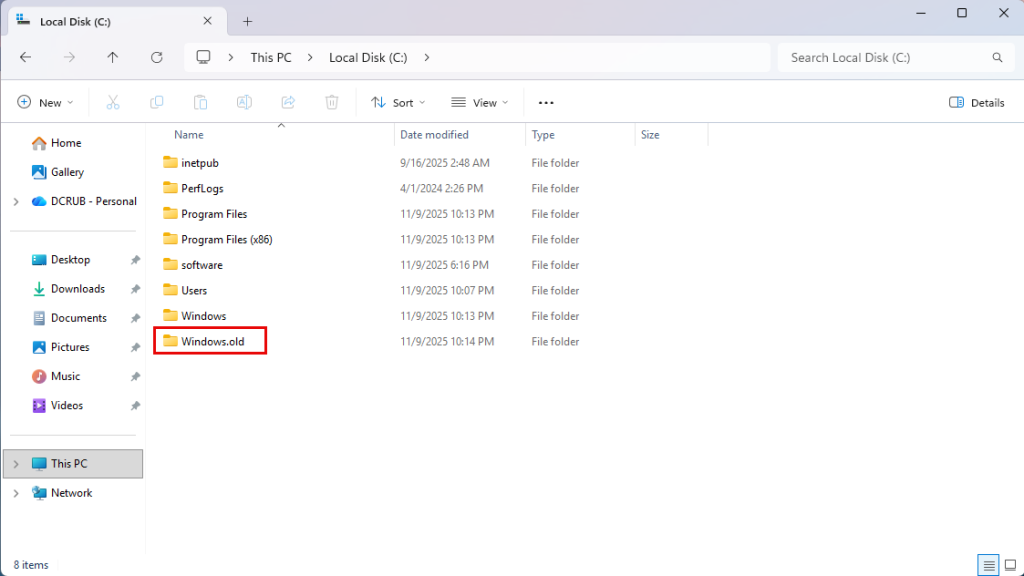Select the Local Disk (C:) tab
Viewport: 1024px width, 576px height.
(x=118, y=22)
